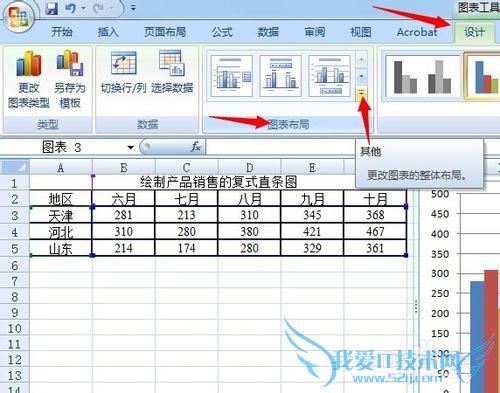Image resolution: width=500 pixels, height=393 pixels.
Task: Click the fx insert function button
Action: [x=196, y=146]
